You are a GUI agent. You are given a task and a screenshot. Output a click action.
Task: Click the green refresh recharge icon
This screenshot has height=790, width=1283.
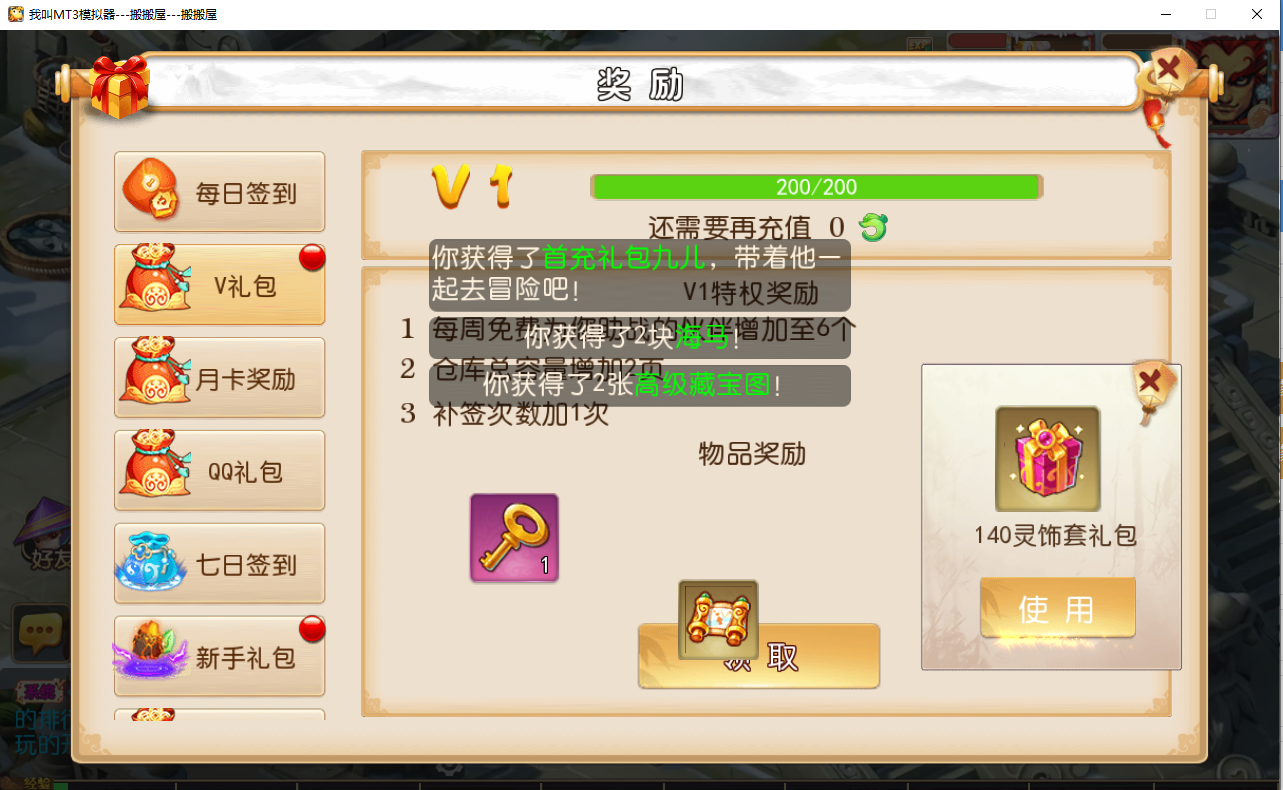pos(873,228)
